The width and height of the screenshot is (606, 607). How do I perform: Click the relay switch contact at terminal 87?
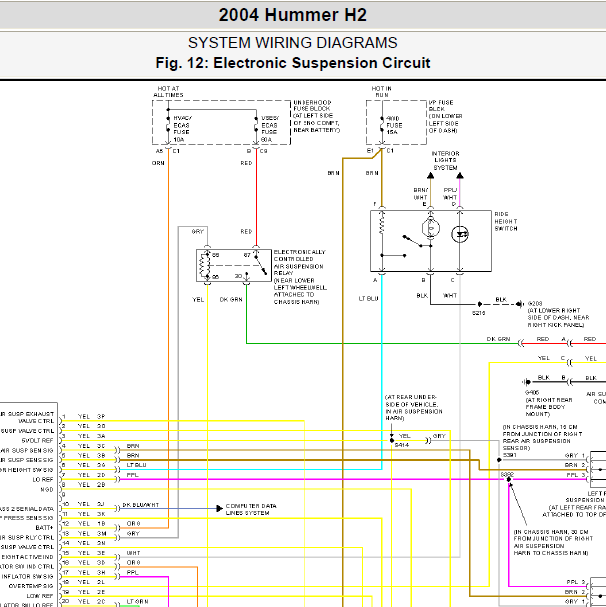(x=261, y=263)
